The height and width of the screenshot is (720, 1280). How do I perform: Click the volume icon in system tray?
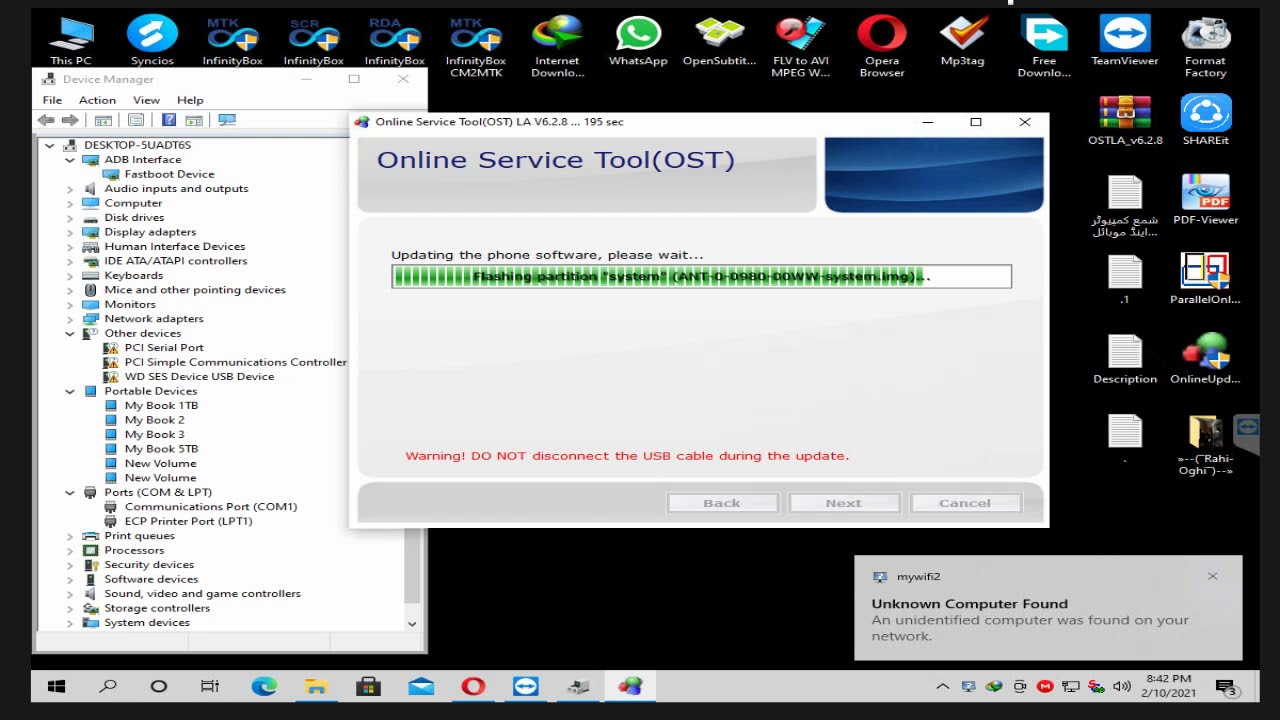pos(1122,686)
